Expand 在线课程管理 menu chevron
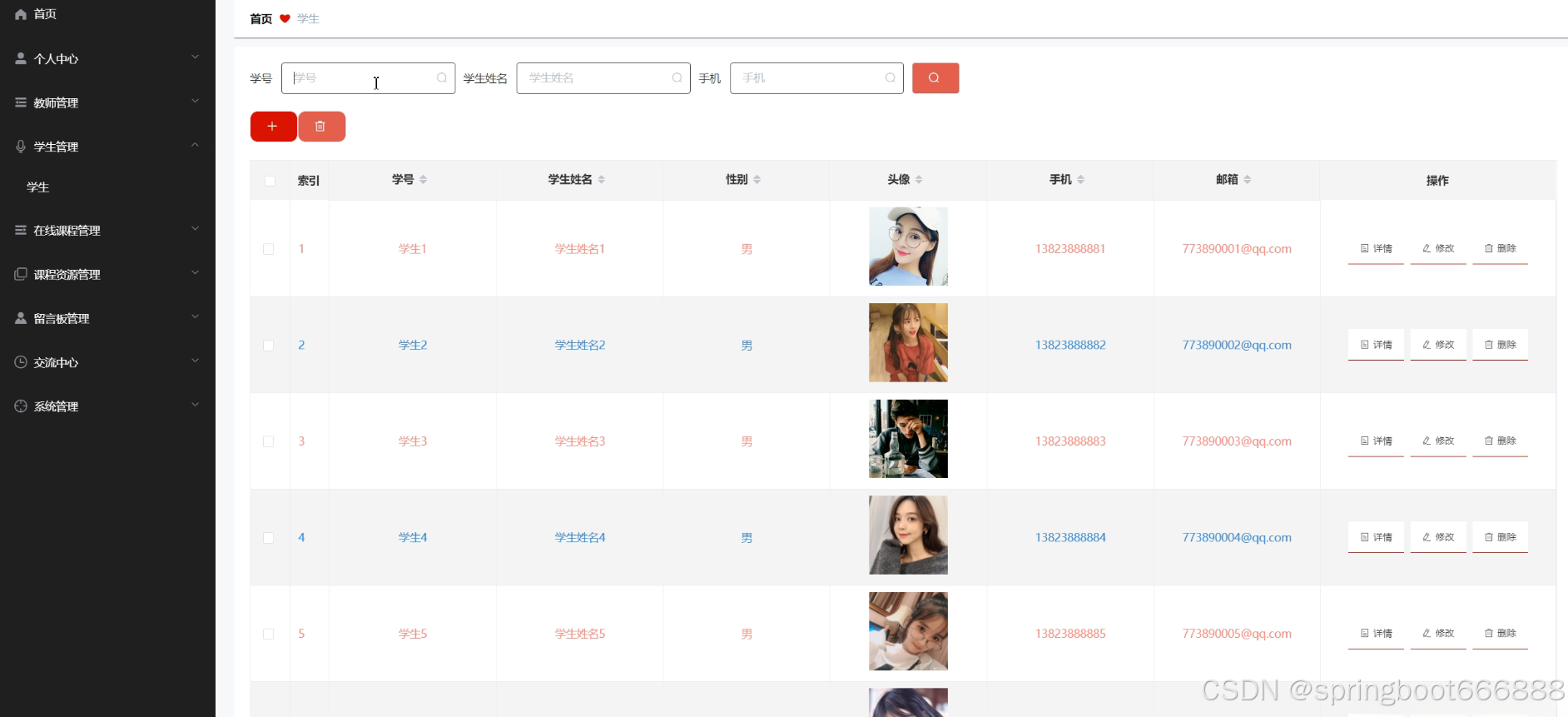The height and width of the screenshot is (717, 1568). click(x=196, y=229)
